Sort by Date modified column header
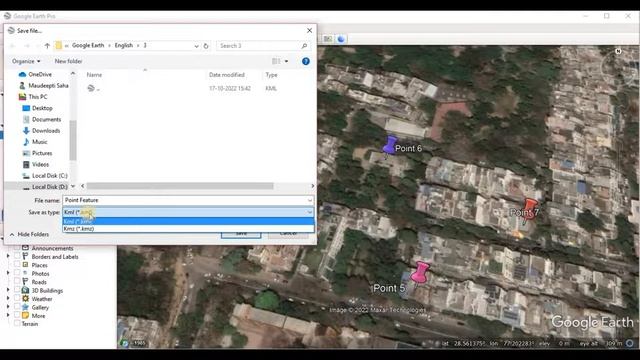The height and width of the screenshot is (360, 640). click(x=227, y=75)
